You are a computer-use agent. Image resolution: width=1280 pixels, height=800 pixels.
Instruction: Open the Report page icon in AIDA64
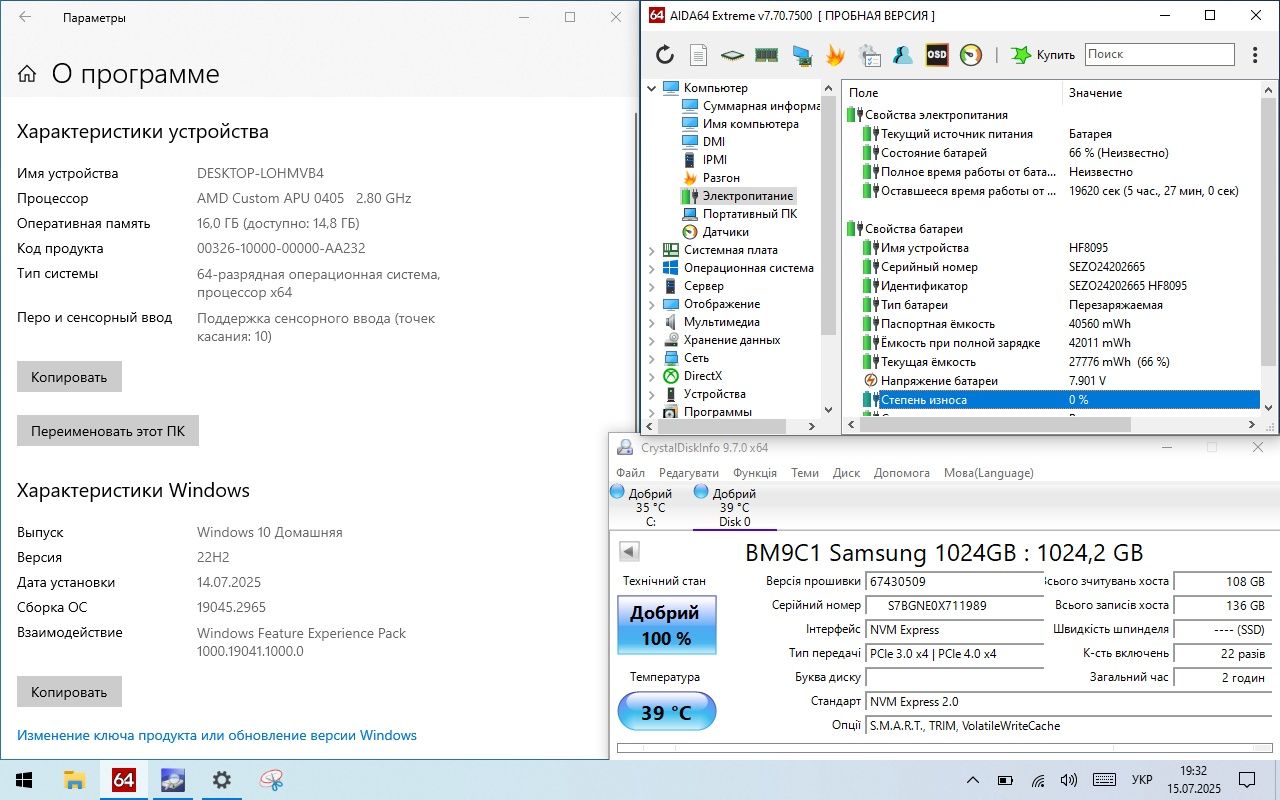(x=699, y=55)
